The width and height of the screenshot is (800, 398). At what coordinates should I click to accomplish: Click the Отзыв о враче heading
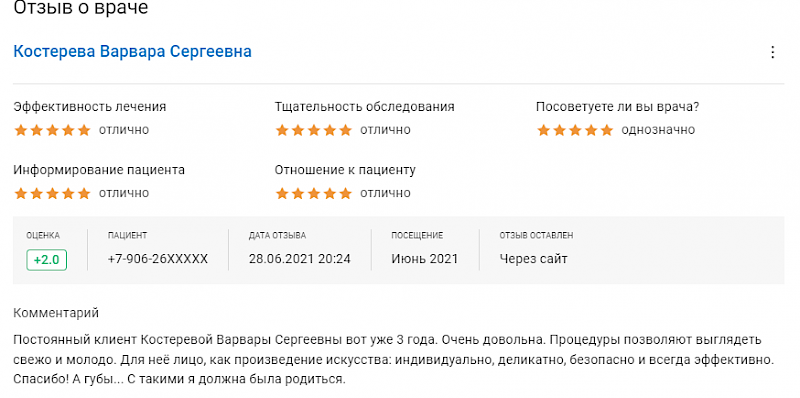(x=81, y=8)
